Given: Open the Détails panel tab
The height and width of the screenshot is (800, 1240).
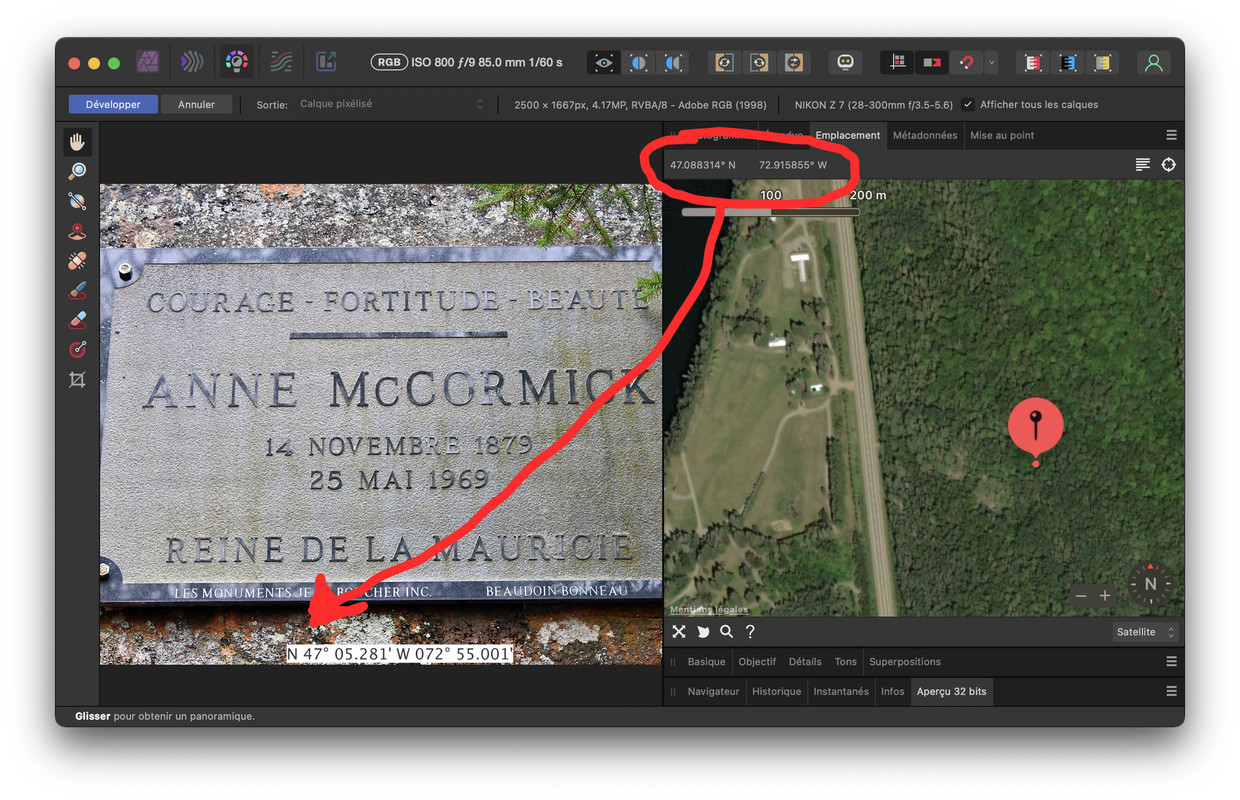Looking at the screenshot, I should pyautogui.click(x=805, y=662).
